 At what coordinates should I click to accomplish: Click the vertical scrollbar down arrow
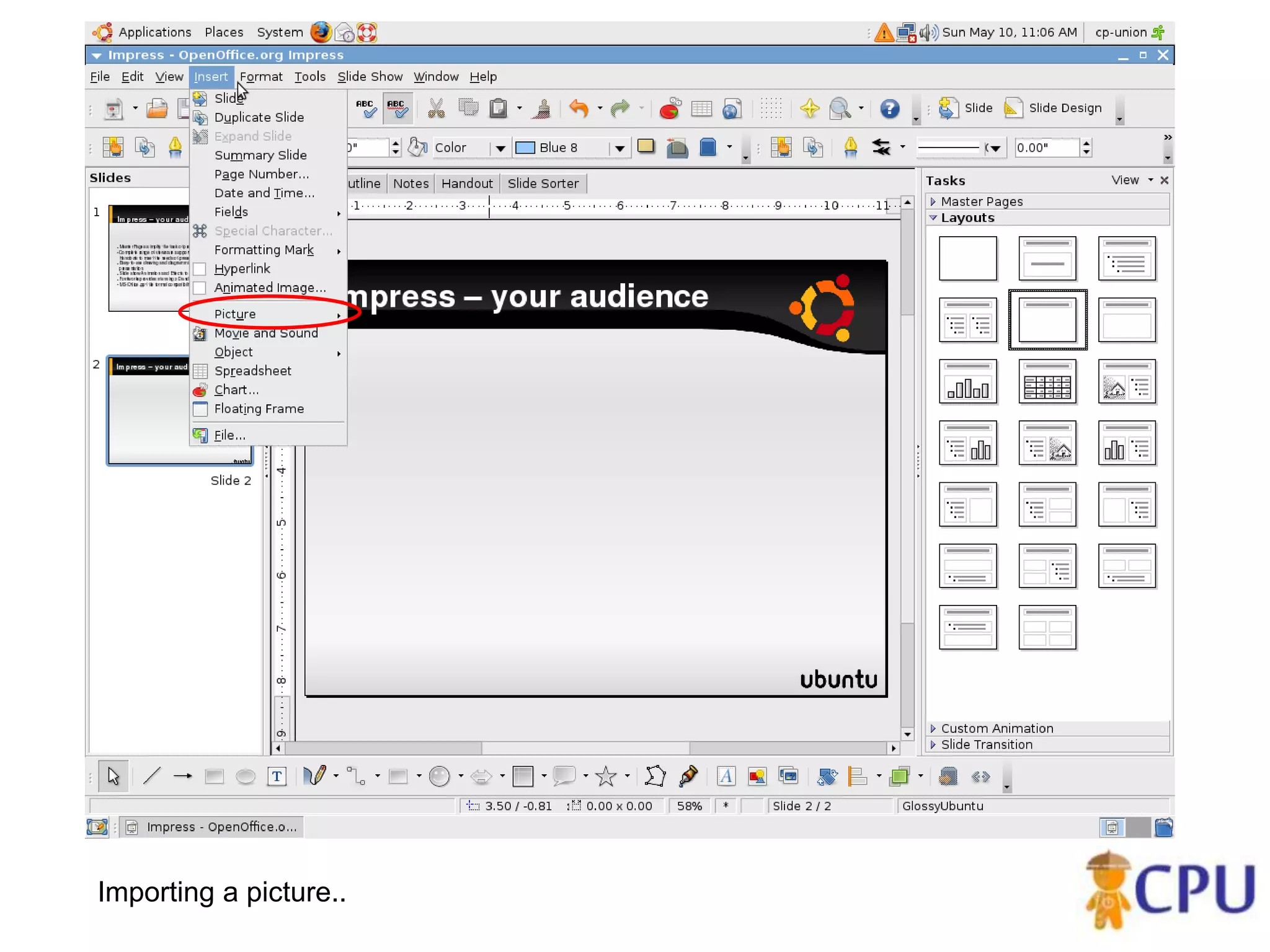(x=907, y=734)
